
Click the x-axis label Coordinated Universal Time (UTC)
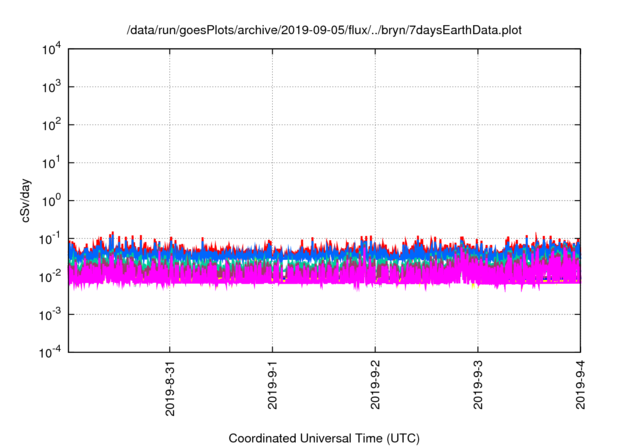[324, 438]
